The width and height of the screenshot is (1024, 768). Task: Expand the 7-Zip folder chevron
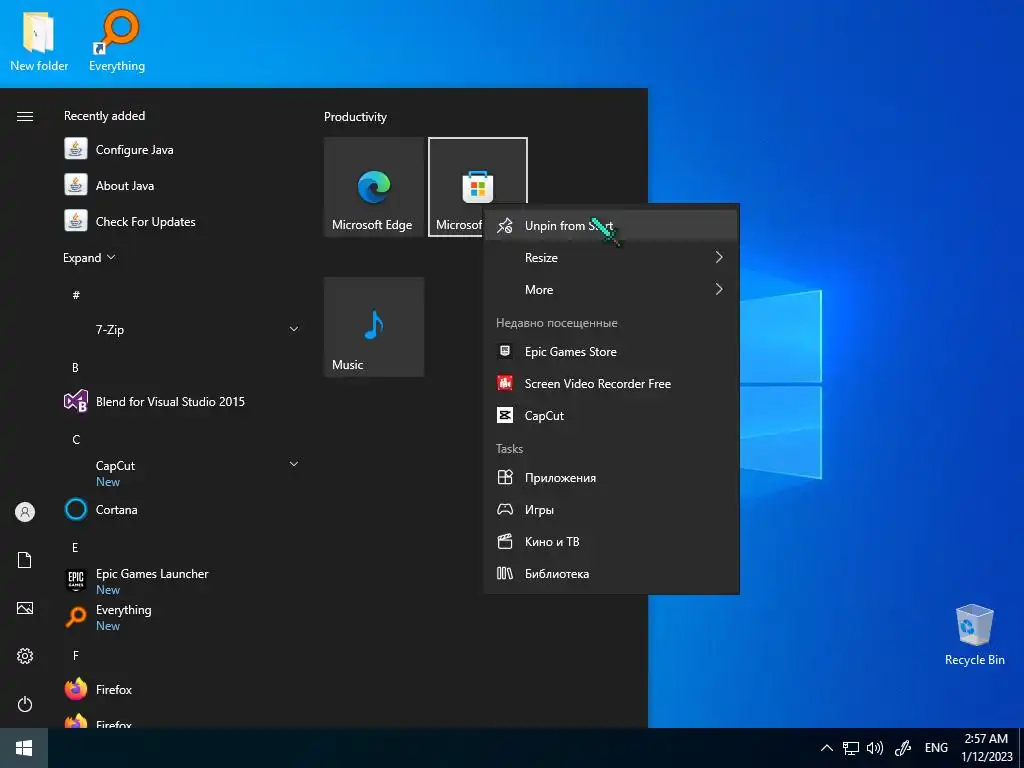(294, 329)
